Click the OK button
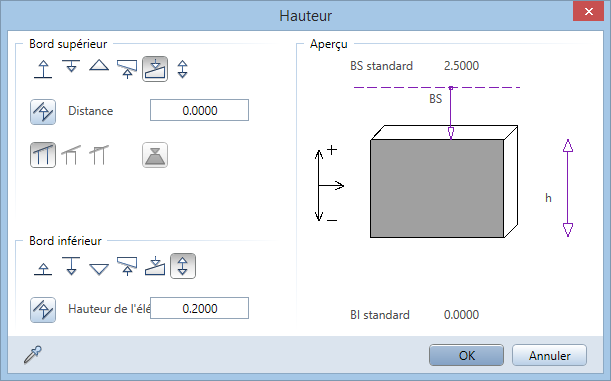 click(x=466, y=355)
